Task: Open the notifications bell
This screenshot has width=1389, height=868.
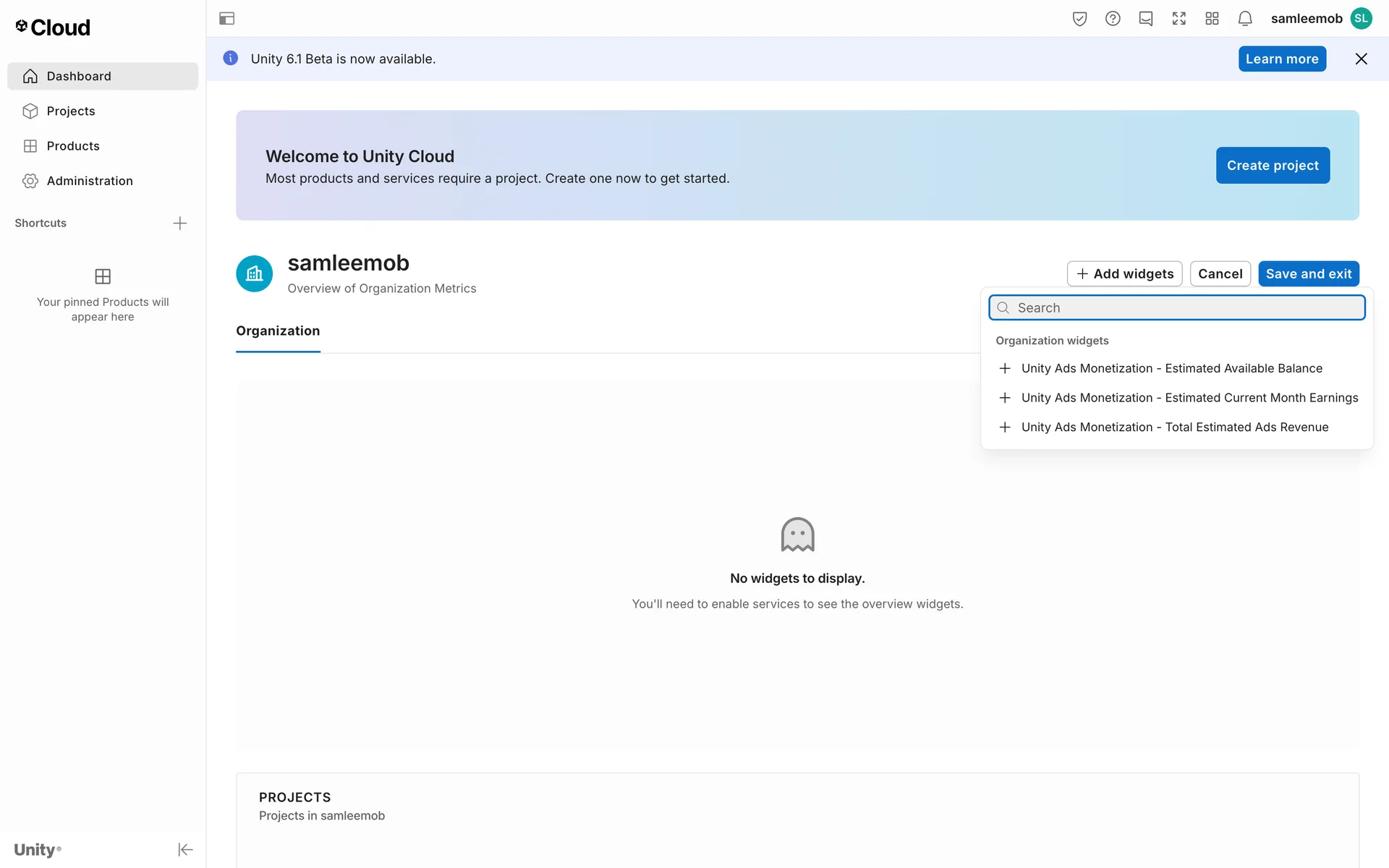Action: (1245, 19)
